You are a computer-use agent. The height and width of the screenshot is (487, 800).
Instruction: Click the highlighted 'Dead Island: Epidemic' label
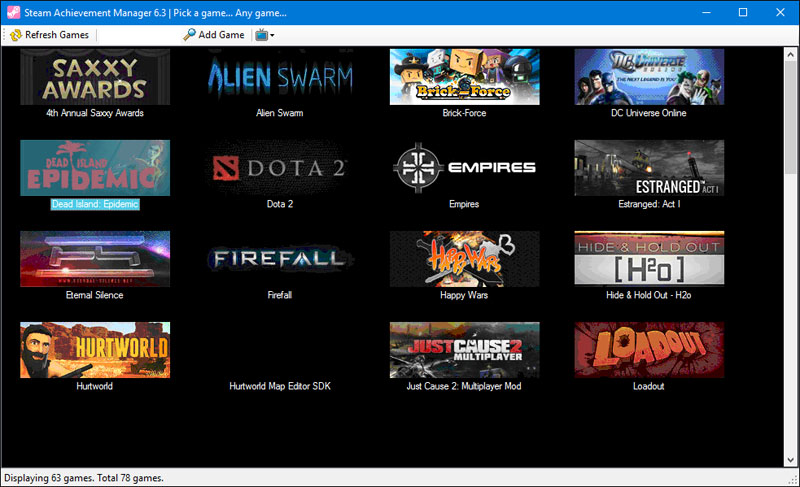[x=95, y=204]
